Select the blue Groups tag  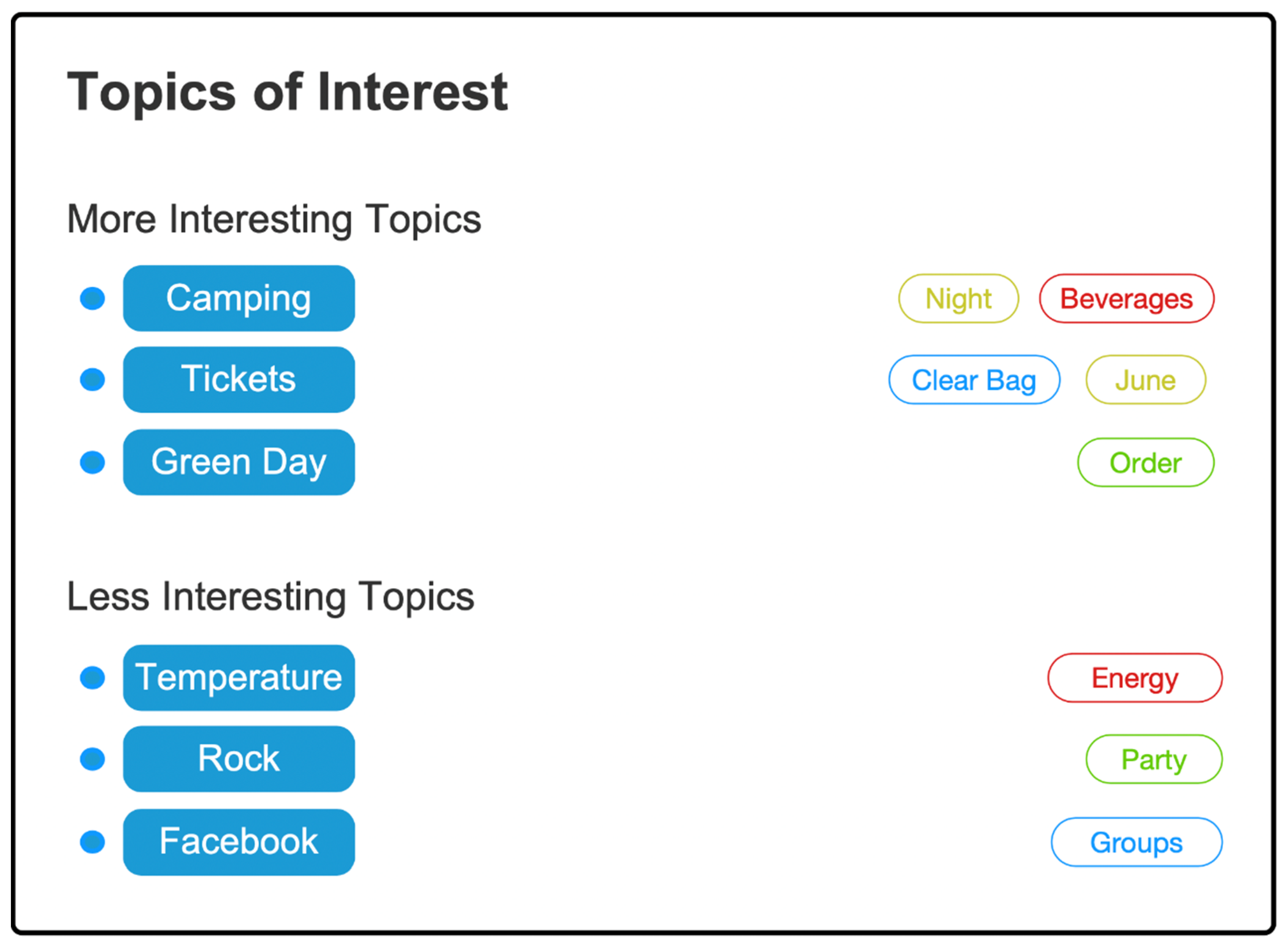(1136, 842)
